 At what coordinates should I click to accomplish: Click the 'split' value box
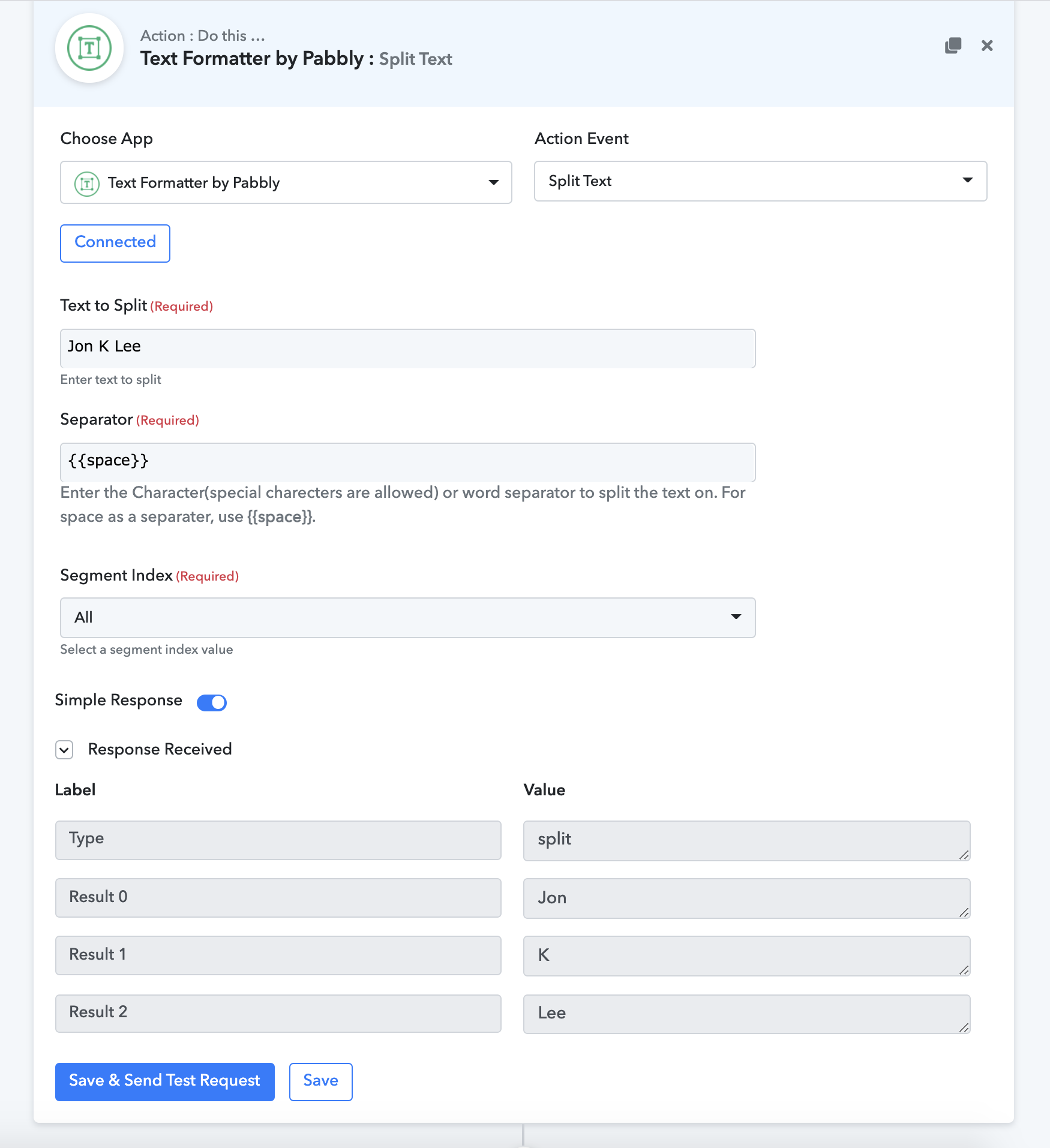(x=747, y=840)
